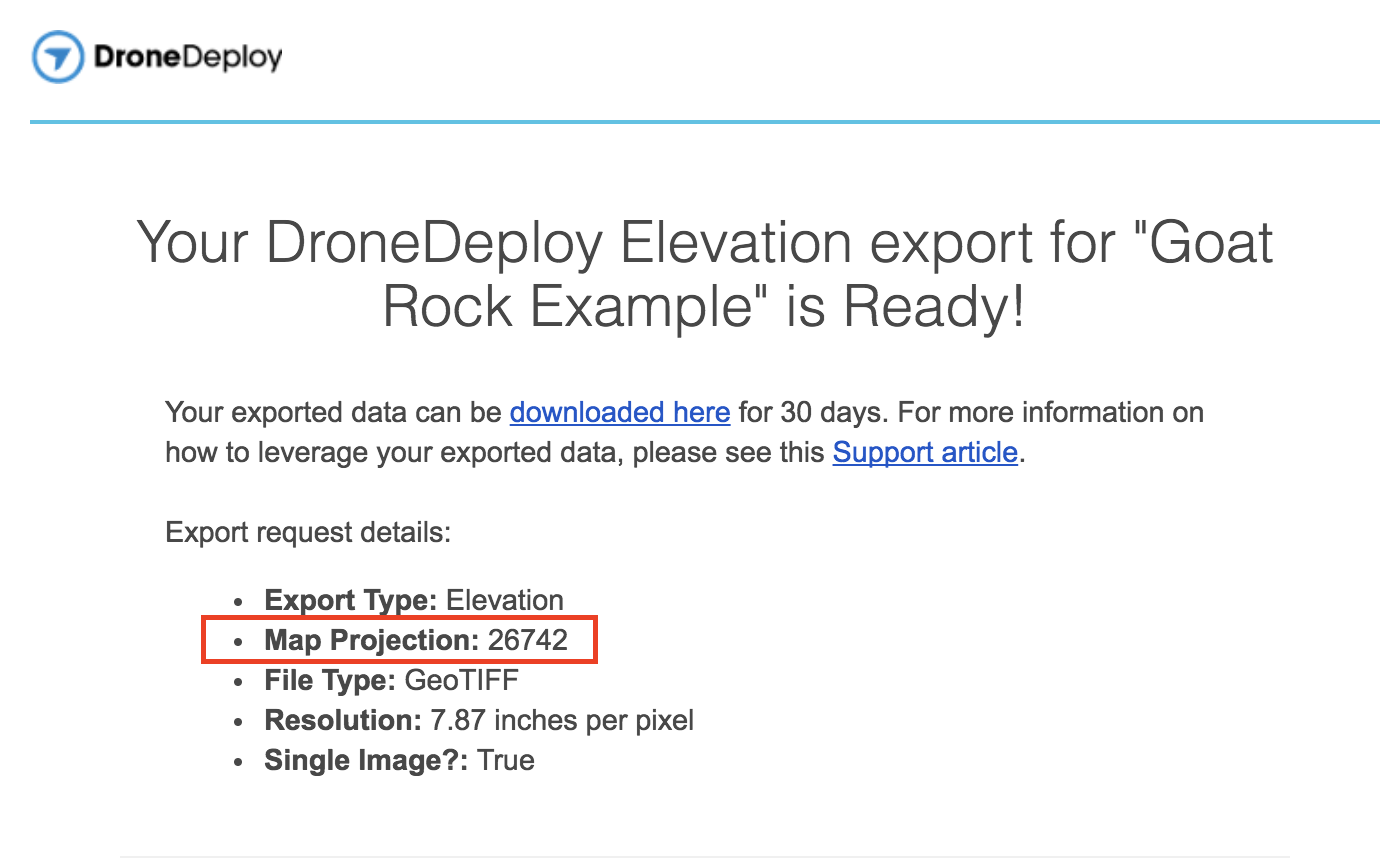This screenshot has width=1392, height=866.
Task: Open the "downloaded here" link
Action: click(x=620, y=412)
